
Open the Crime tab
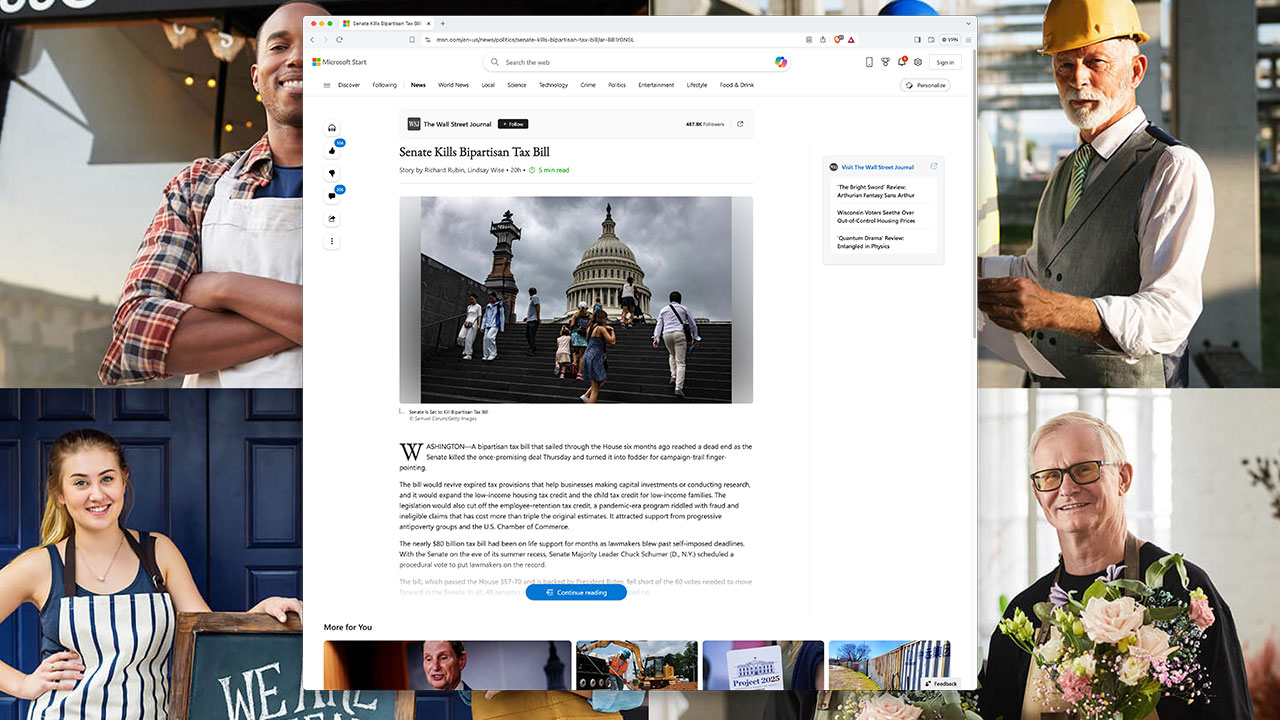click(x=588, y=85)
